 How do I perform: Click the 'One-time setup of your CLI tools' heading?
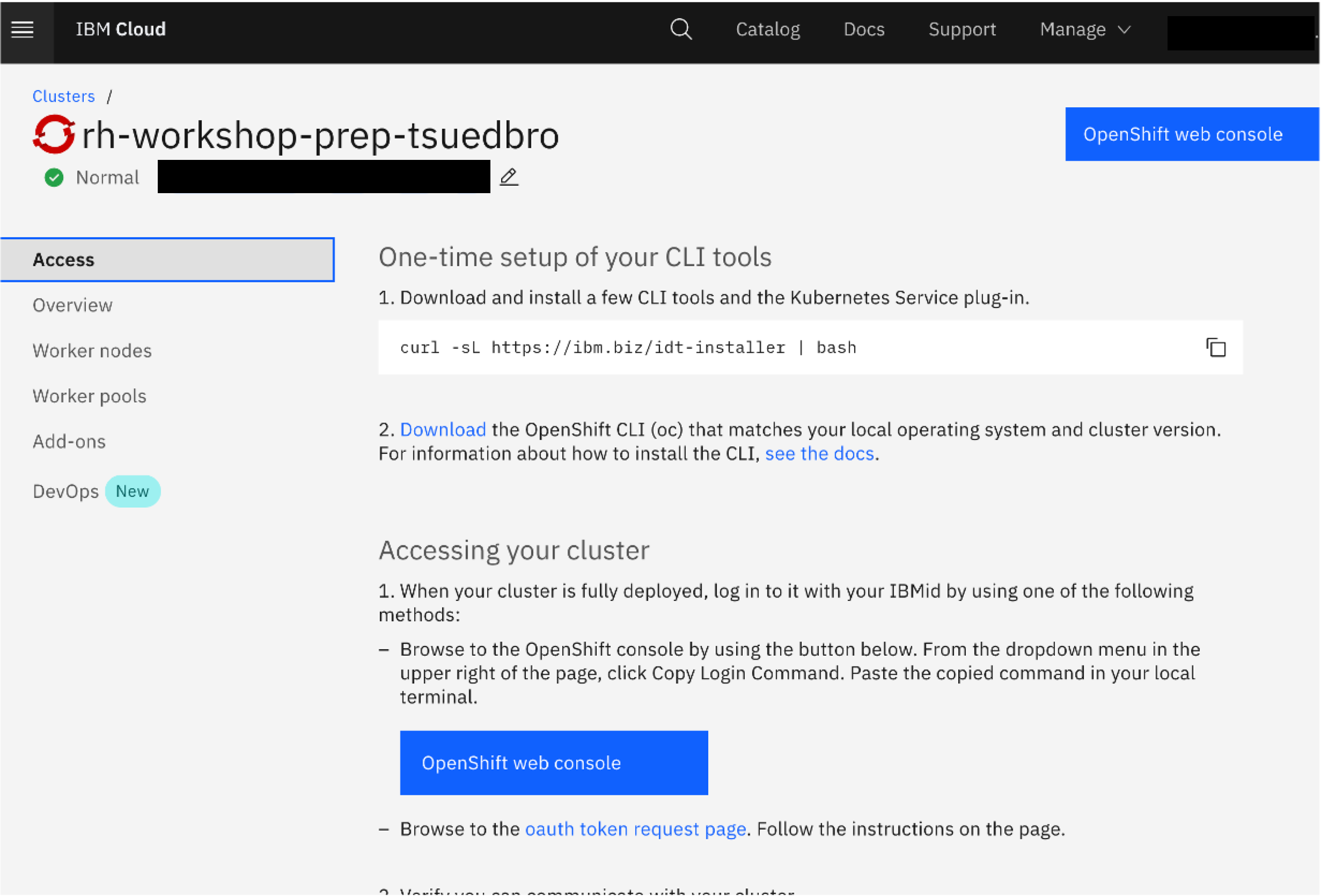point(575,257)
